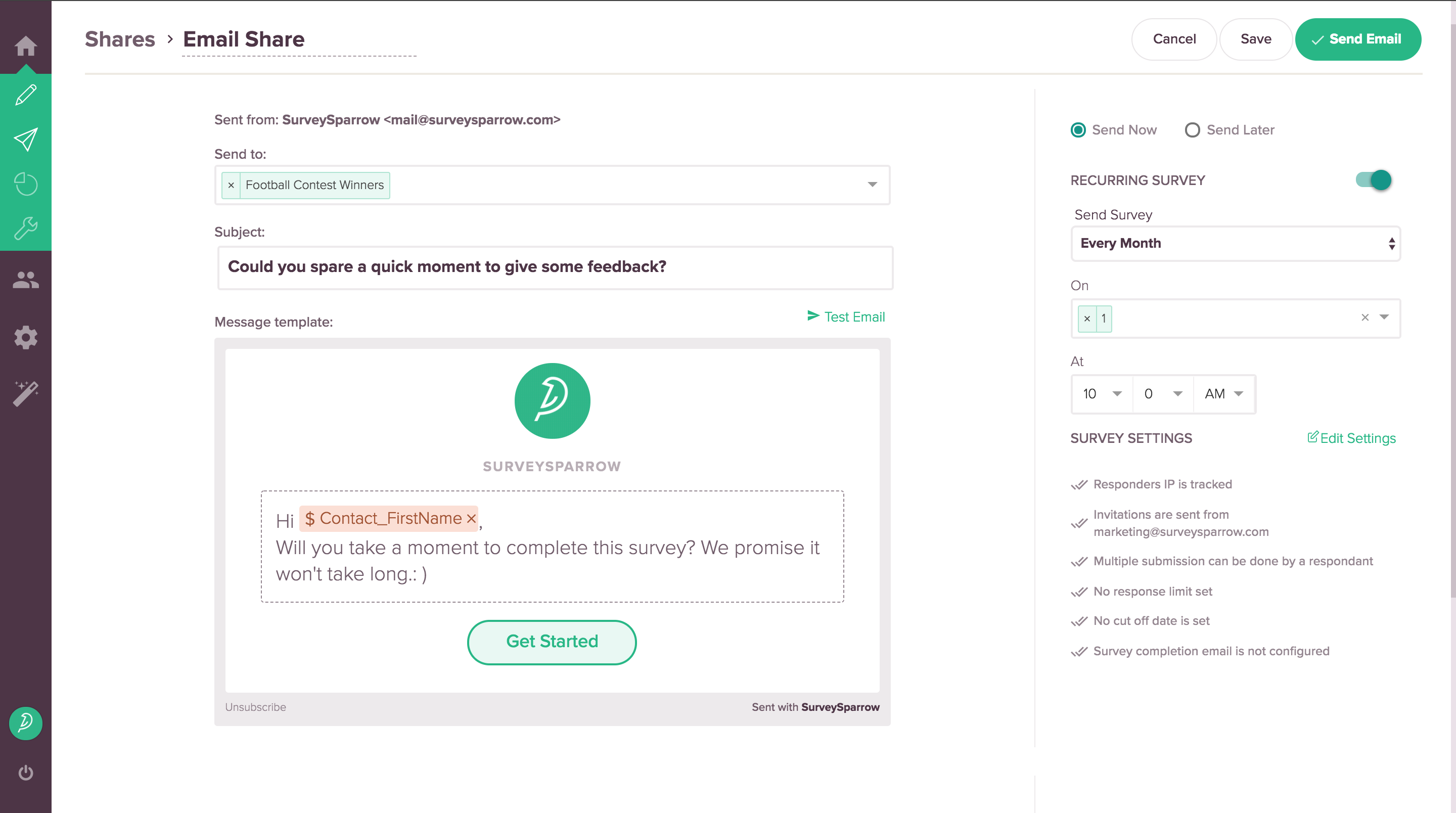
Task: Select the Send Later radio button
Action: click(x=1192, y=130)
